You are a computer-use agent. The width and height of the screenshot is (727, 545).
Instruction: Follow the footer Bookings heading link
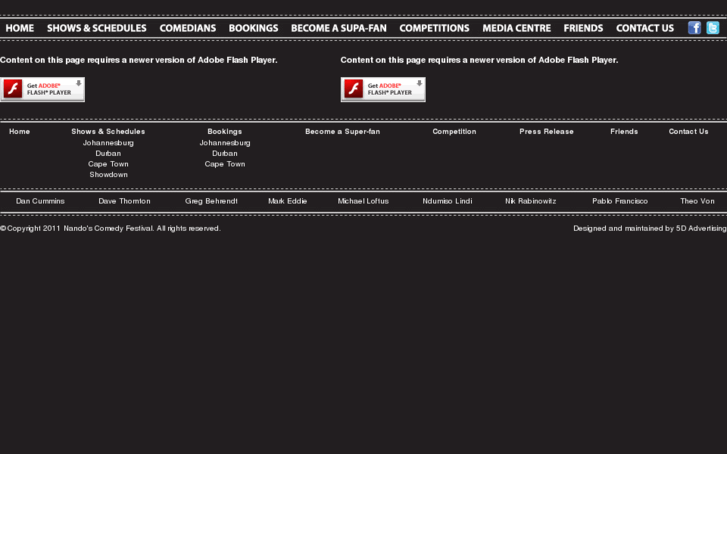click(225, 132)
